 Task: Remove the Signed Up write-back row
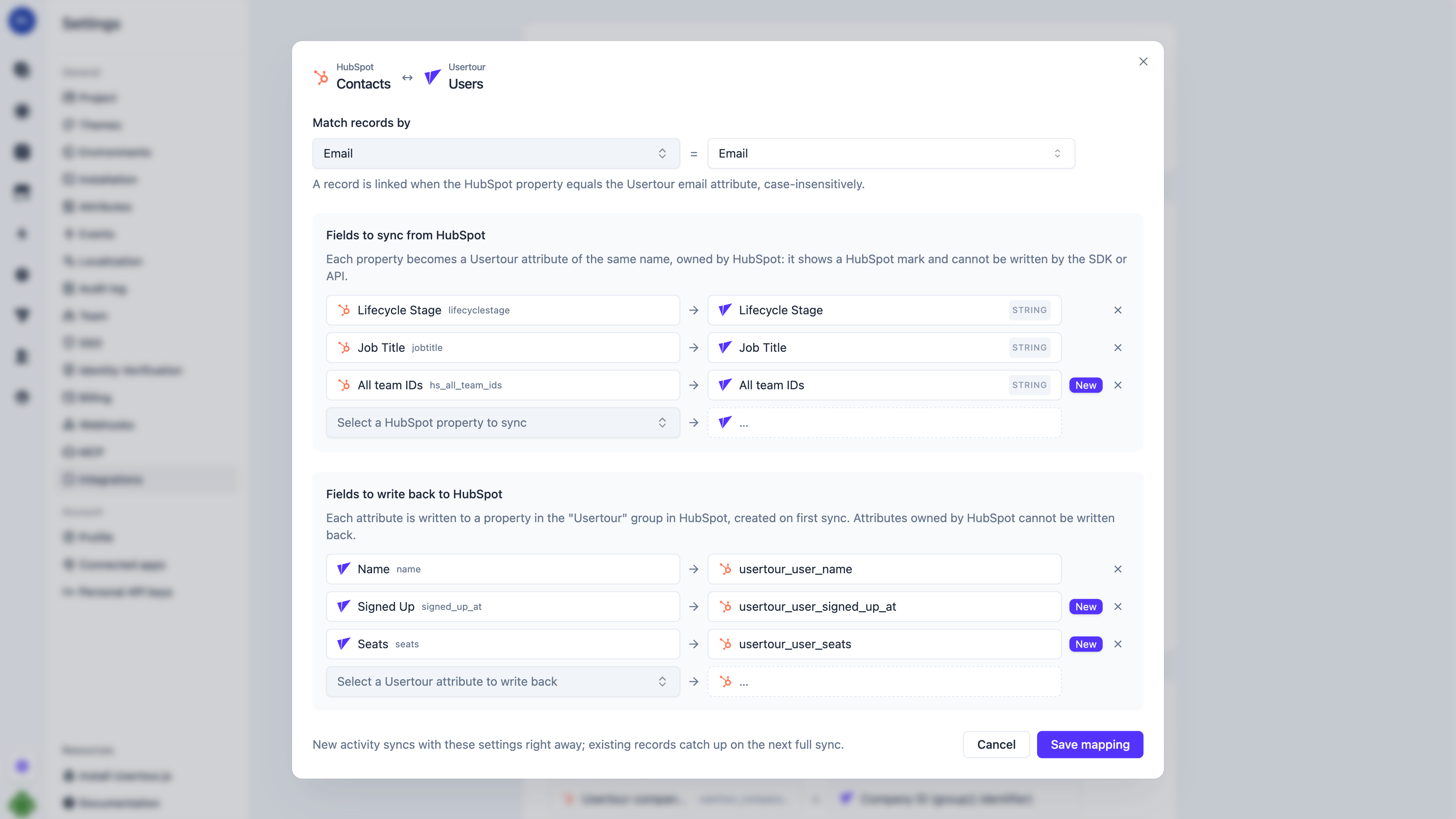1118,606
